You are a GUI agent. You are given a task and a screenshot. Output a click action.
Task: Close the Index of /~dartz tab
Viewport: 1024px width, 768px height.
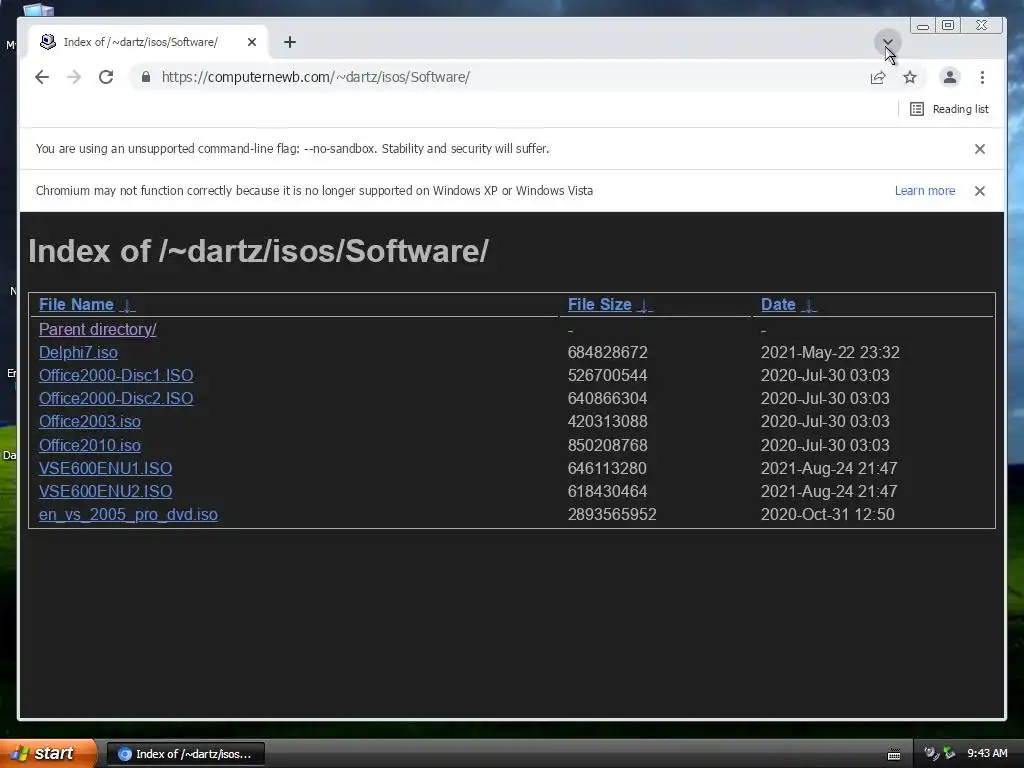[251, 42]
